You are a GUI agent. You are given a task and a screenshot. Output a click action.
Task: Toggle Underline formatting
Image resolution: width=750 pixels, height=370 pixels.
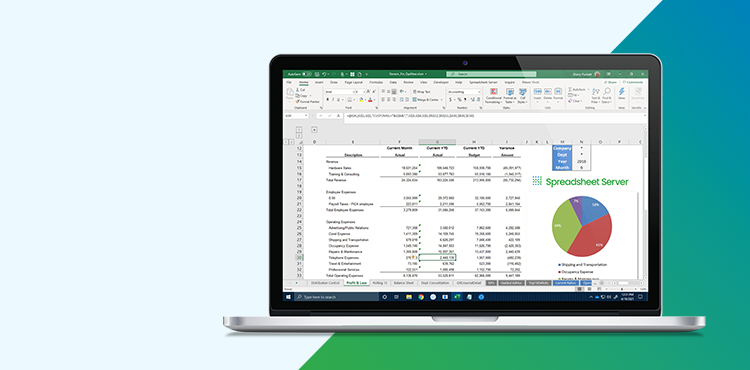pyautogui.click(x=339, y=99)
